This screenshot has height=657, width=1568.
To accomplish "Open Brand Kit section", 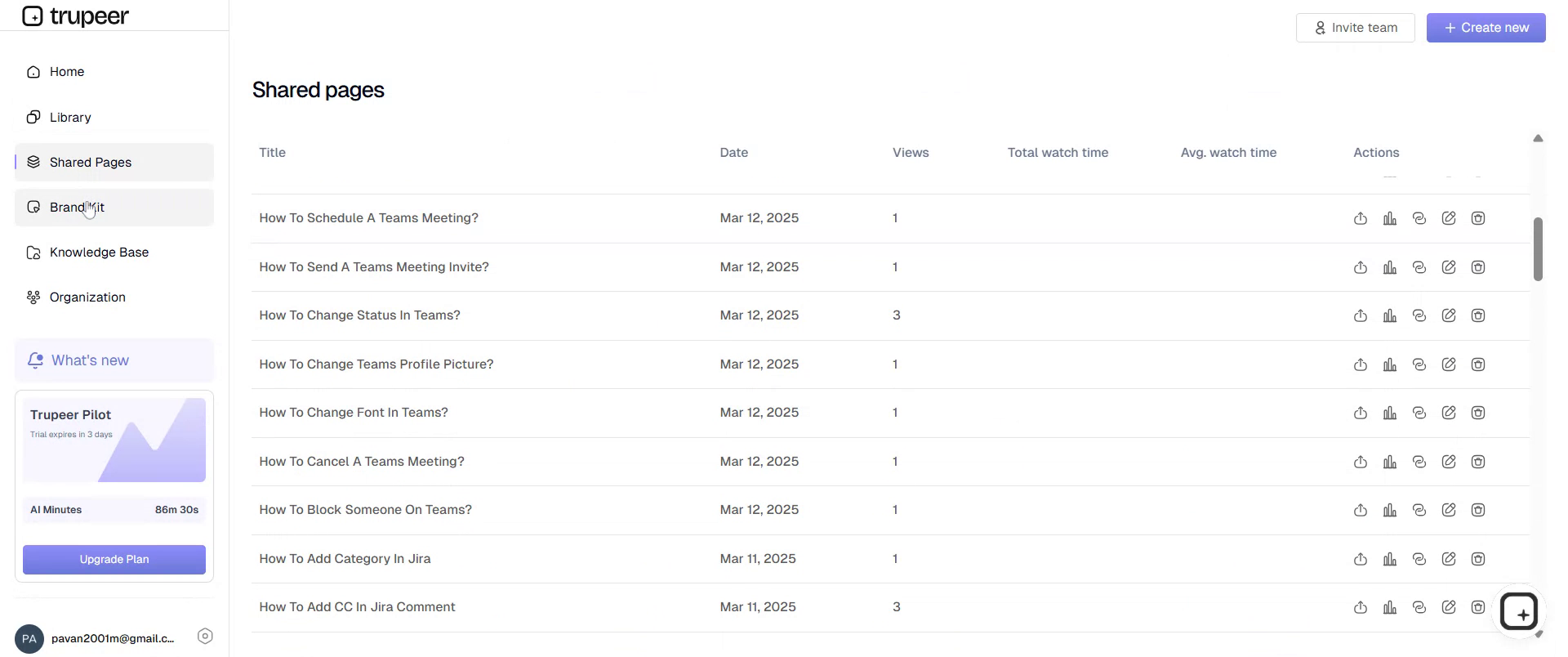I will tap(114, 208).
